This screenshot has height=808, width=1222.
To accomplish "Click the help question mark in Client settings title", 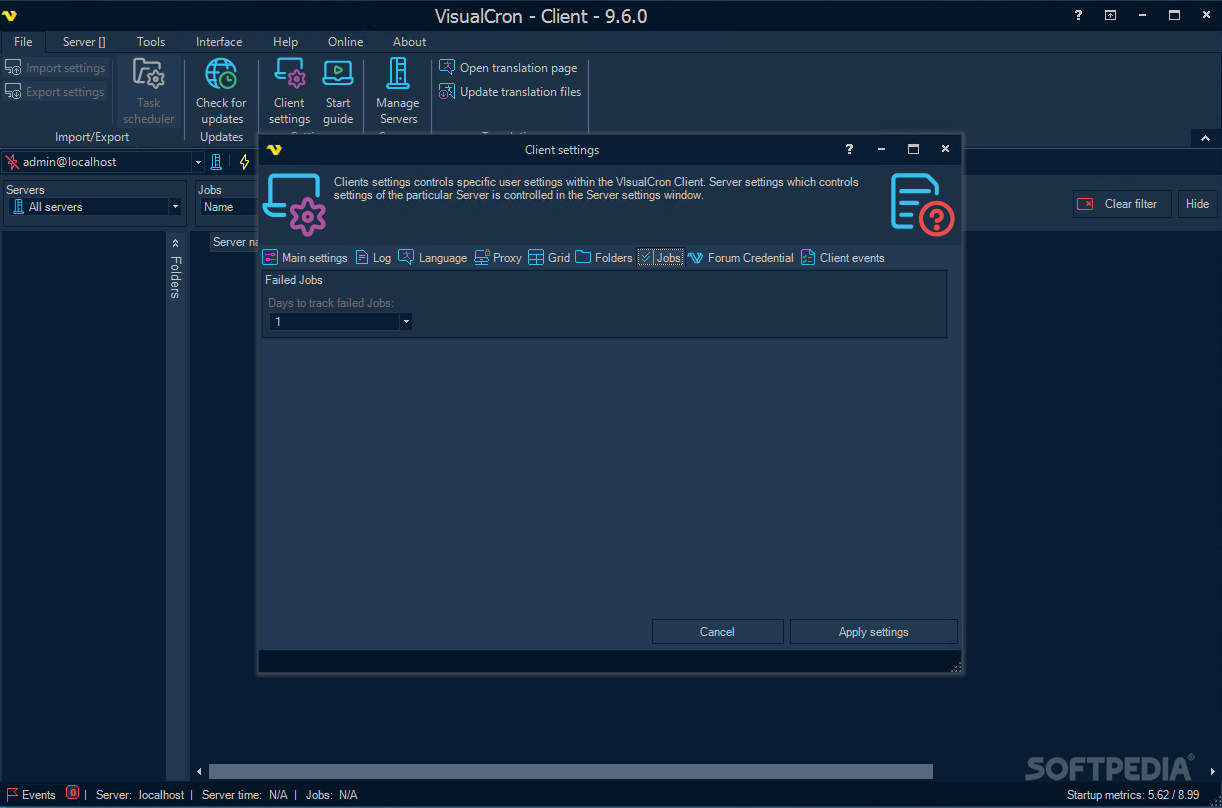I will (850, 149).
